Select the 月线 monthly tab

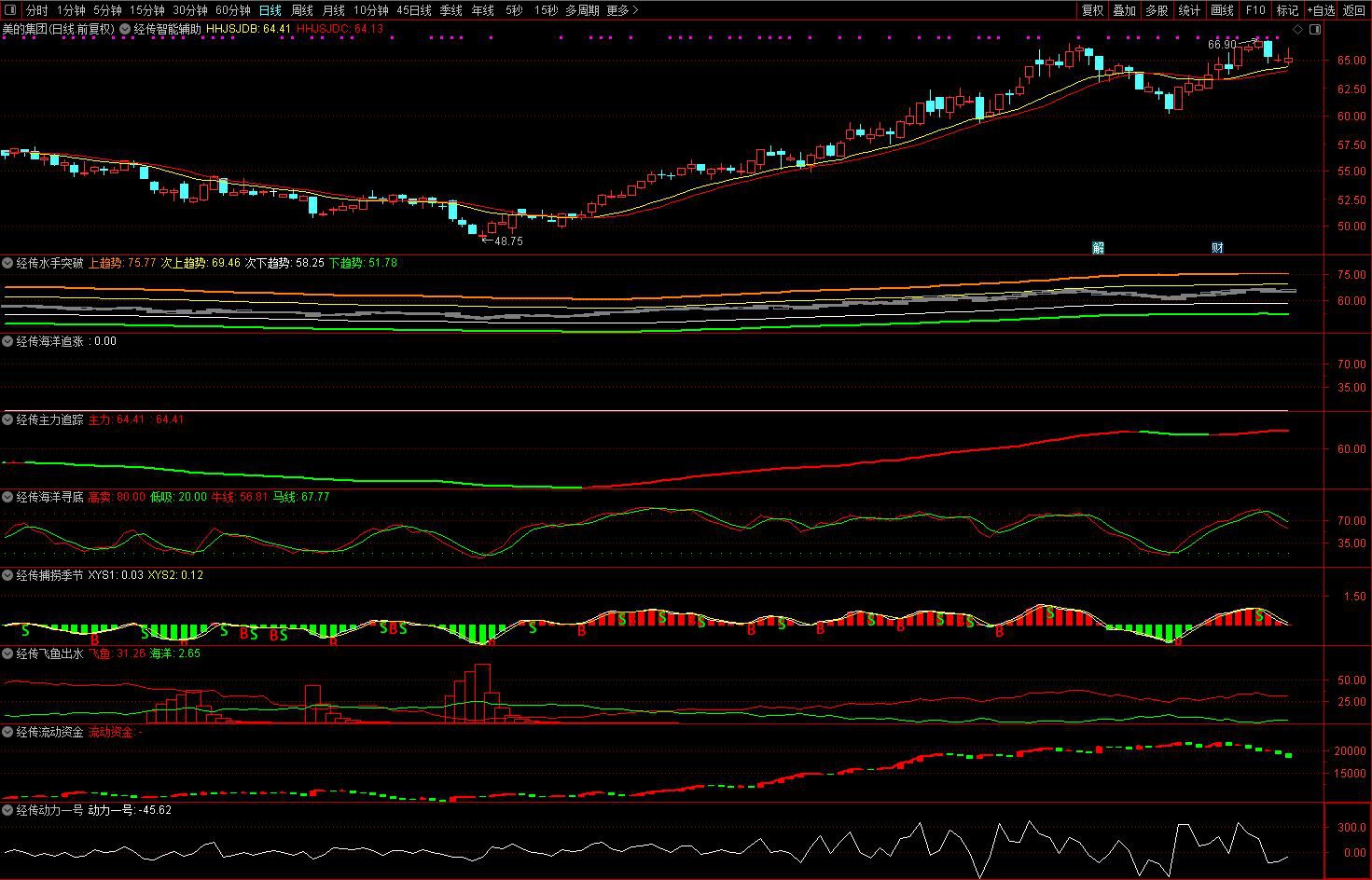pos(333,10)
